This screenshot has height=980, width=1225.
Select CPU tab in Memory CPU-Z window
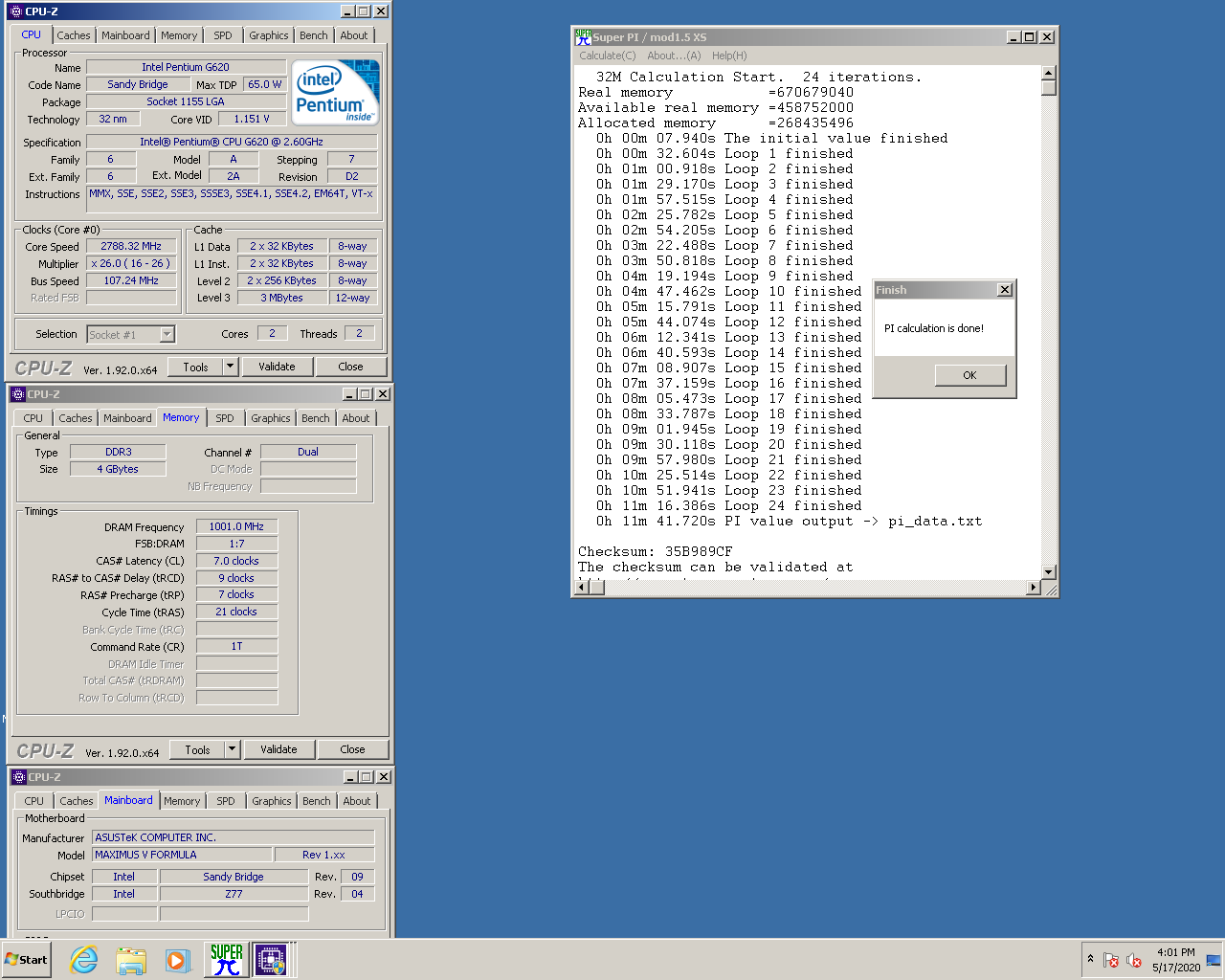coord(33,418)
